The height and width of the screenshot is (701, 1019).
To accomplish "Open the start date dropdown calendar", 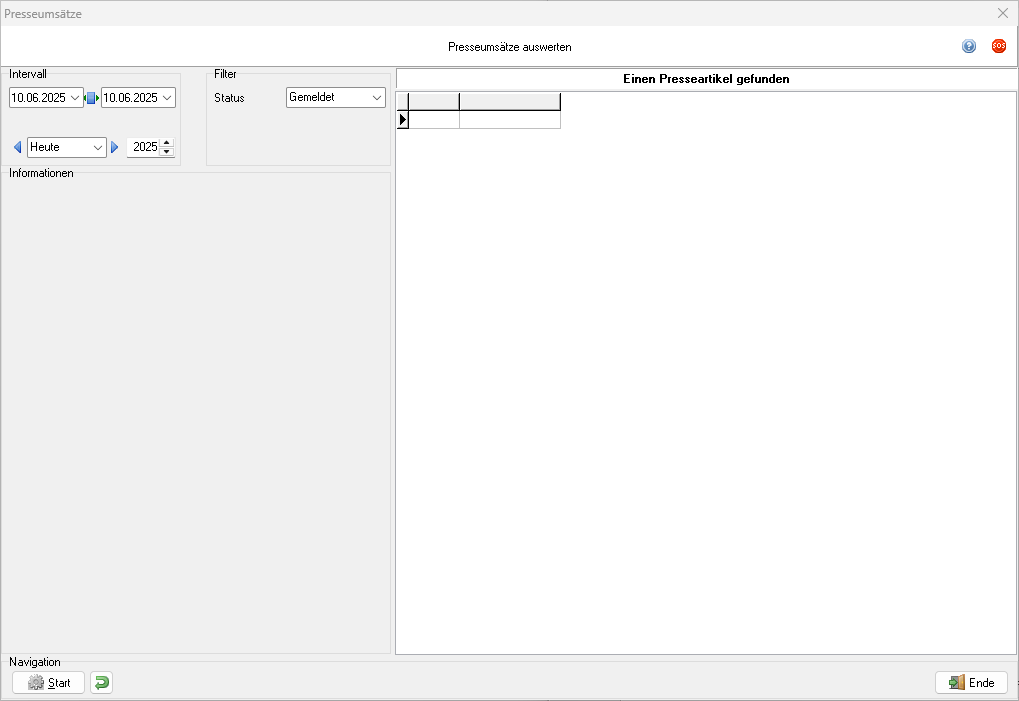I will (75, 98).
